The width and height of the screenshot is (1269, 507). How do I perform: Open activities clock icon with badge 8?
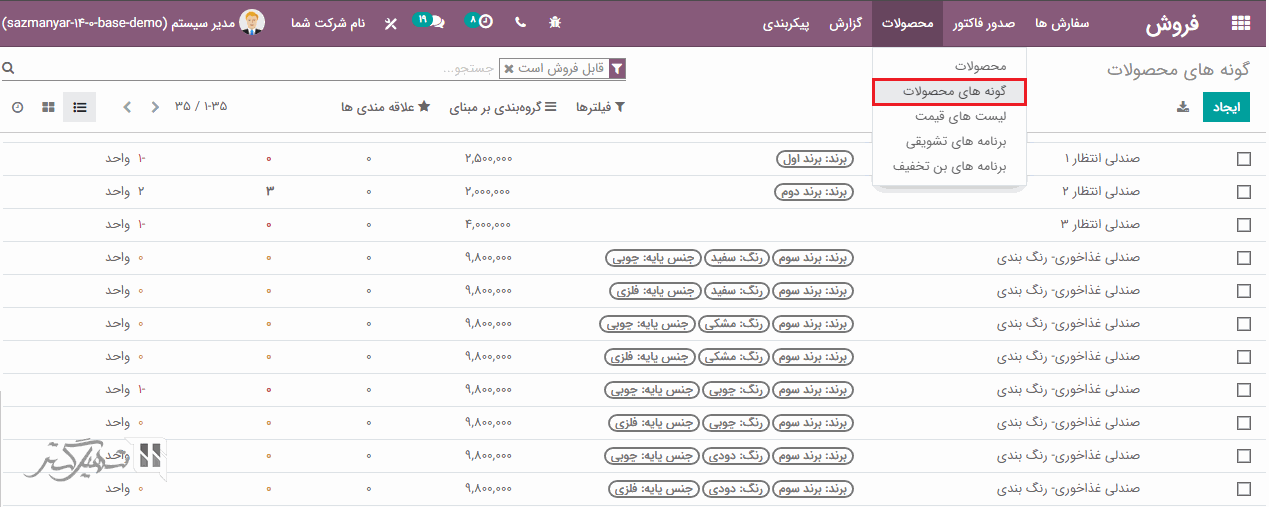point(481,21)
